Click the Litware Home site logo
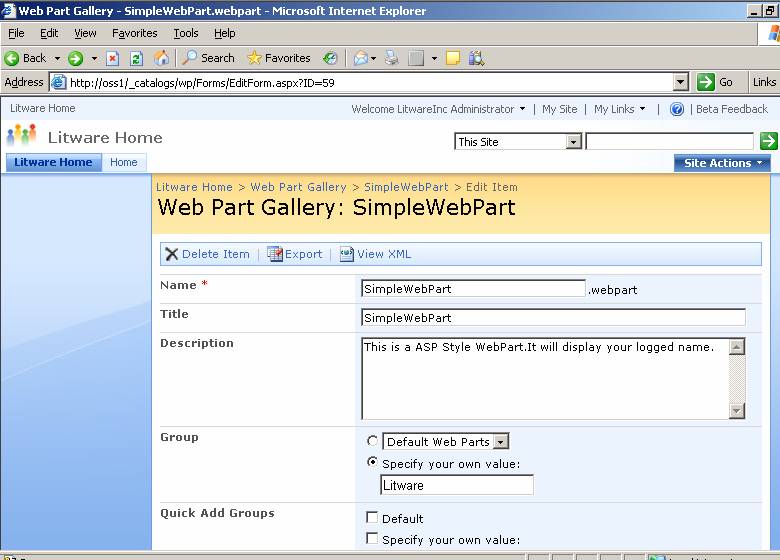This screenshot has width=780, height=560. pyautogui.click(x=21, y=135)
